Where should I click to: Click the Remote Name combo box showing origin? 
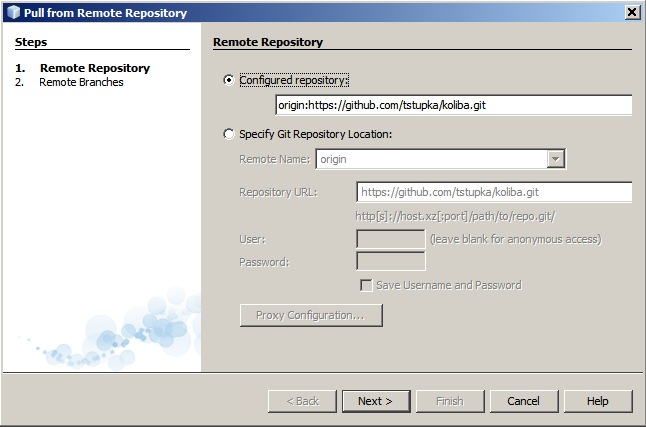point(432,159)
